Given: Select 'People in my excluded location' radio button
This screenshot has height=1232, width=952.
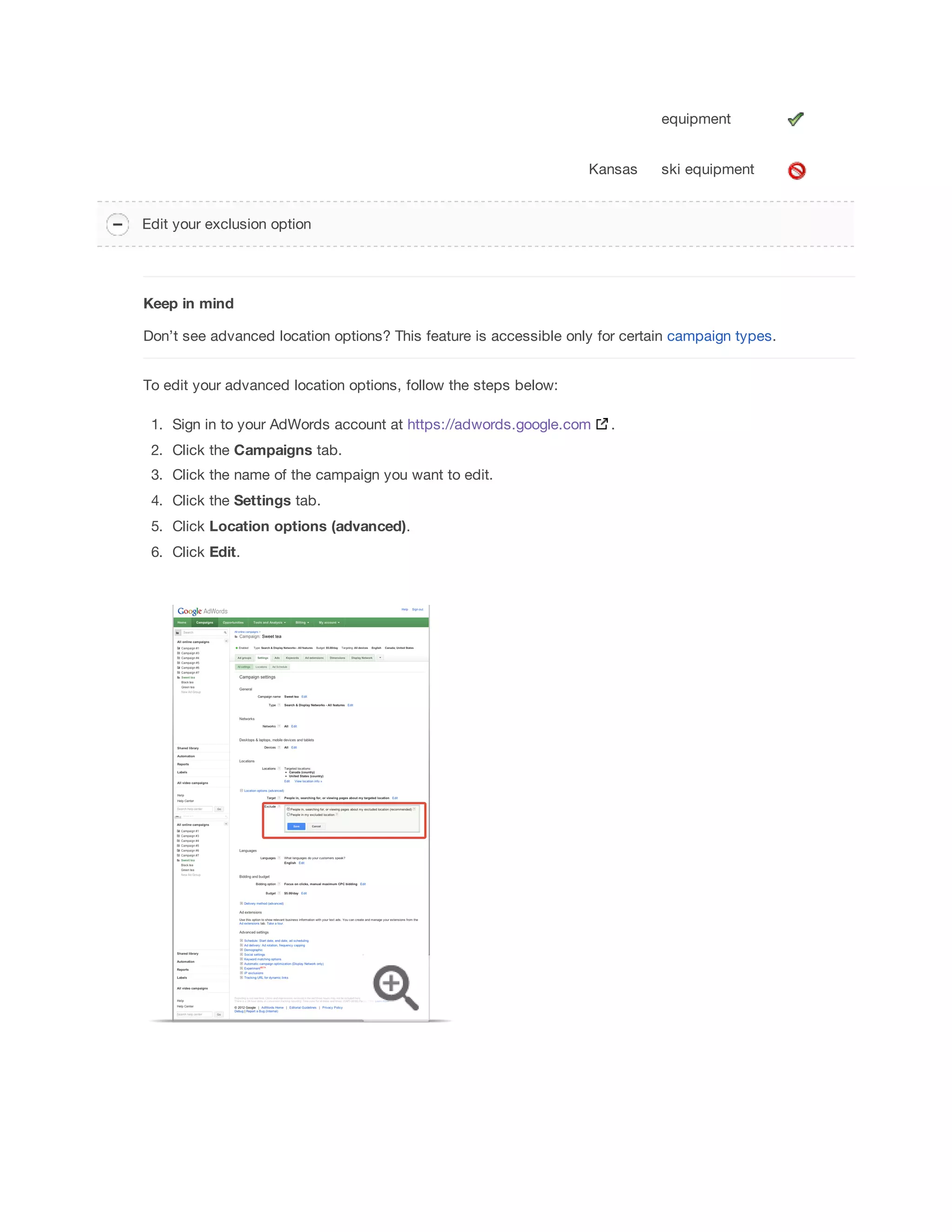Looking at the screenshot, I should tap(289, 815).
